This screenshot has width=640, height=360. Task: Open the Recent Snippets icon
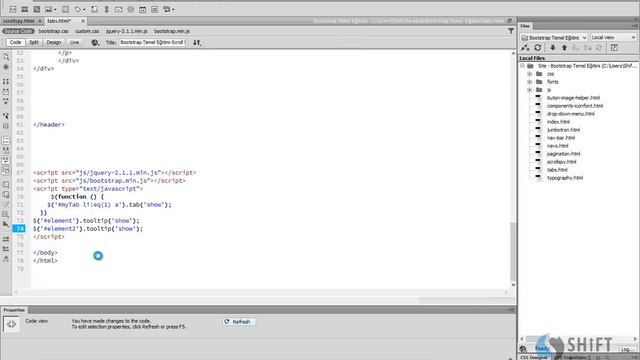pyautogui.click(x=6, y=214)
